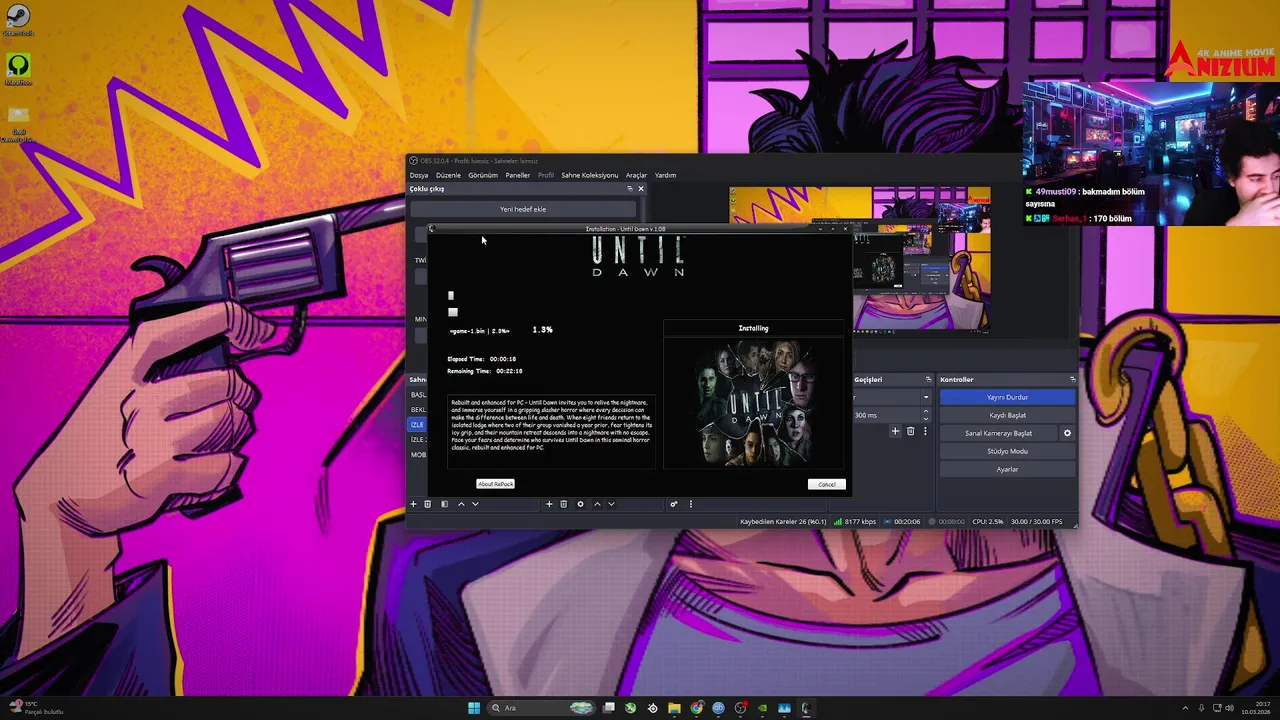Open Windows Start menu
The height and width of the screenshot is (720, 1280).
474,708
